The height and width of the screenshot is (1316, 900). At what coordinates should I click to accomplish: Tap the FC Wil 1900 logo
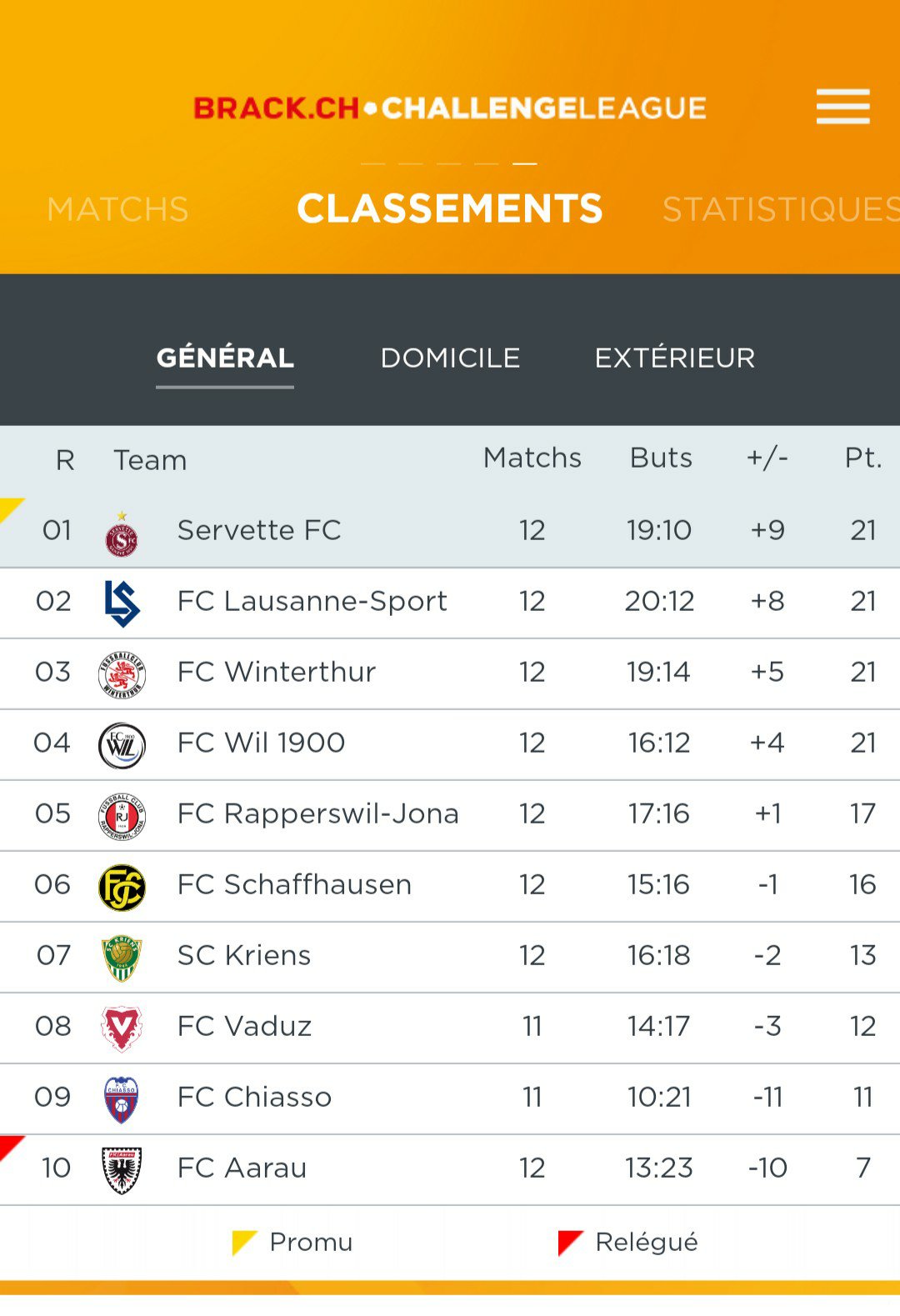pos(122,745)
